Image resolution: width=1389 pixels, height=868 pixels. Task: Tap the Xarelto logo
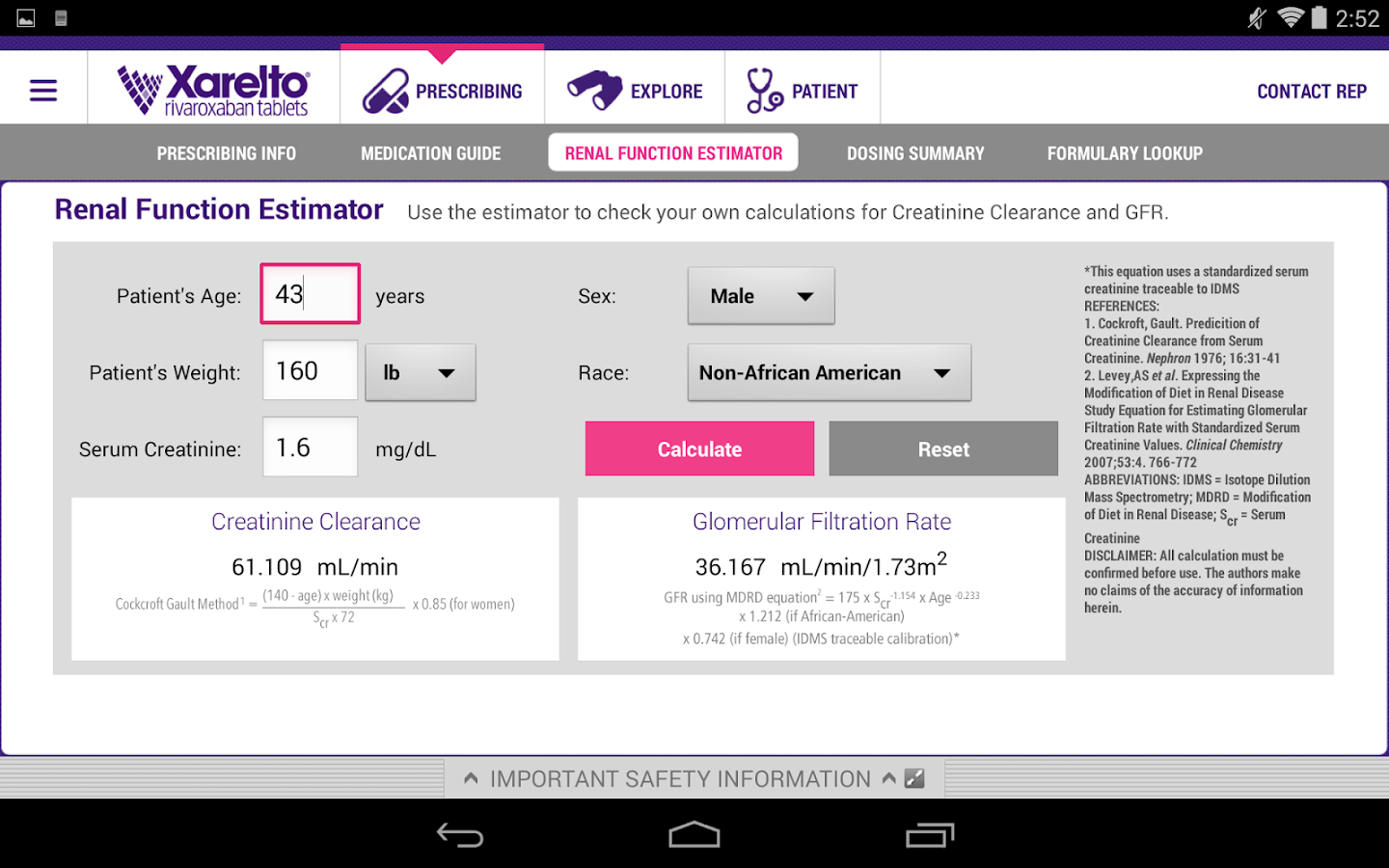tap(213, 91)
